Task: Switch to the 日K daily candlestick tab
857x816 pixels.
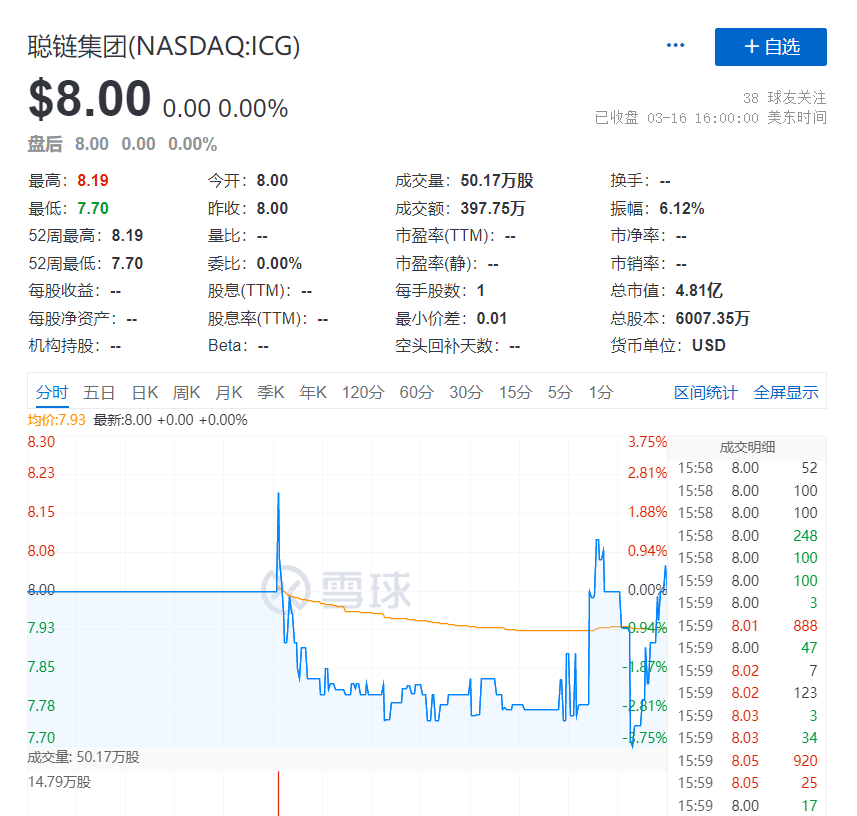Action: click(x=144, y=393)
